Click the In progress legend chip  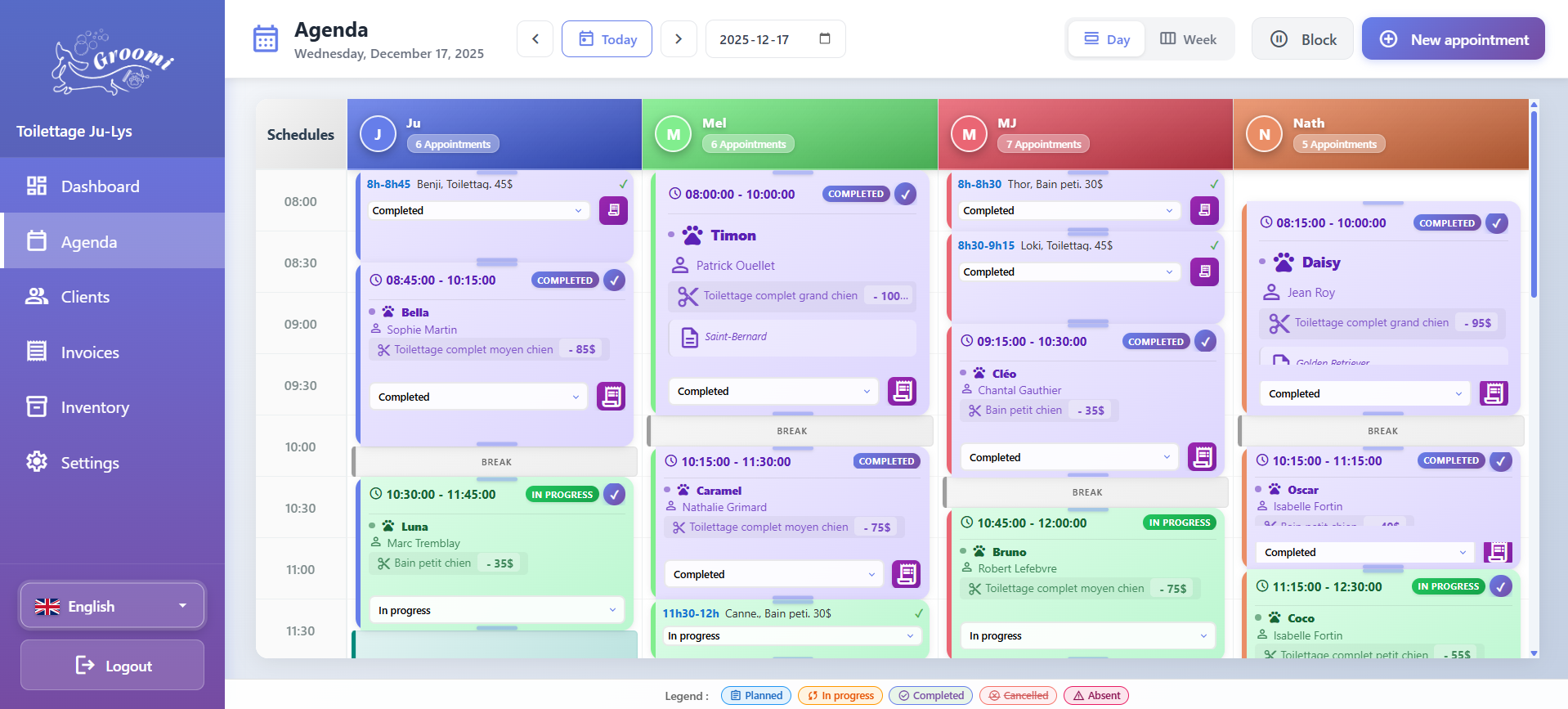coord(840,695)
